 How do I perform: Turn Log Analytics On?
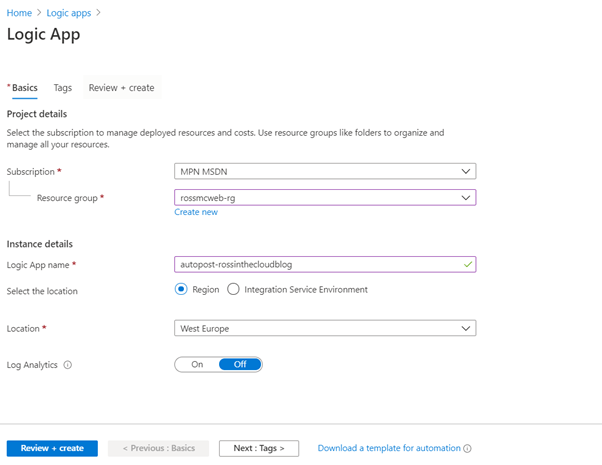[x=197, y=364]
